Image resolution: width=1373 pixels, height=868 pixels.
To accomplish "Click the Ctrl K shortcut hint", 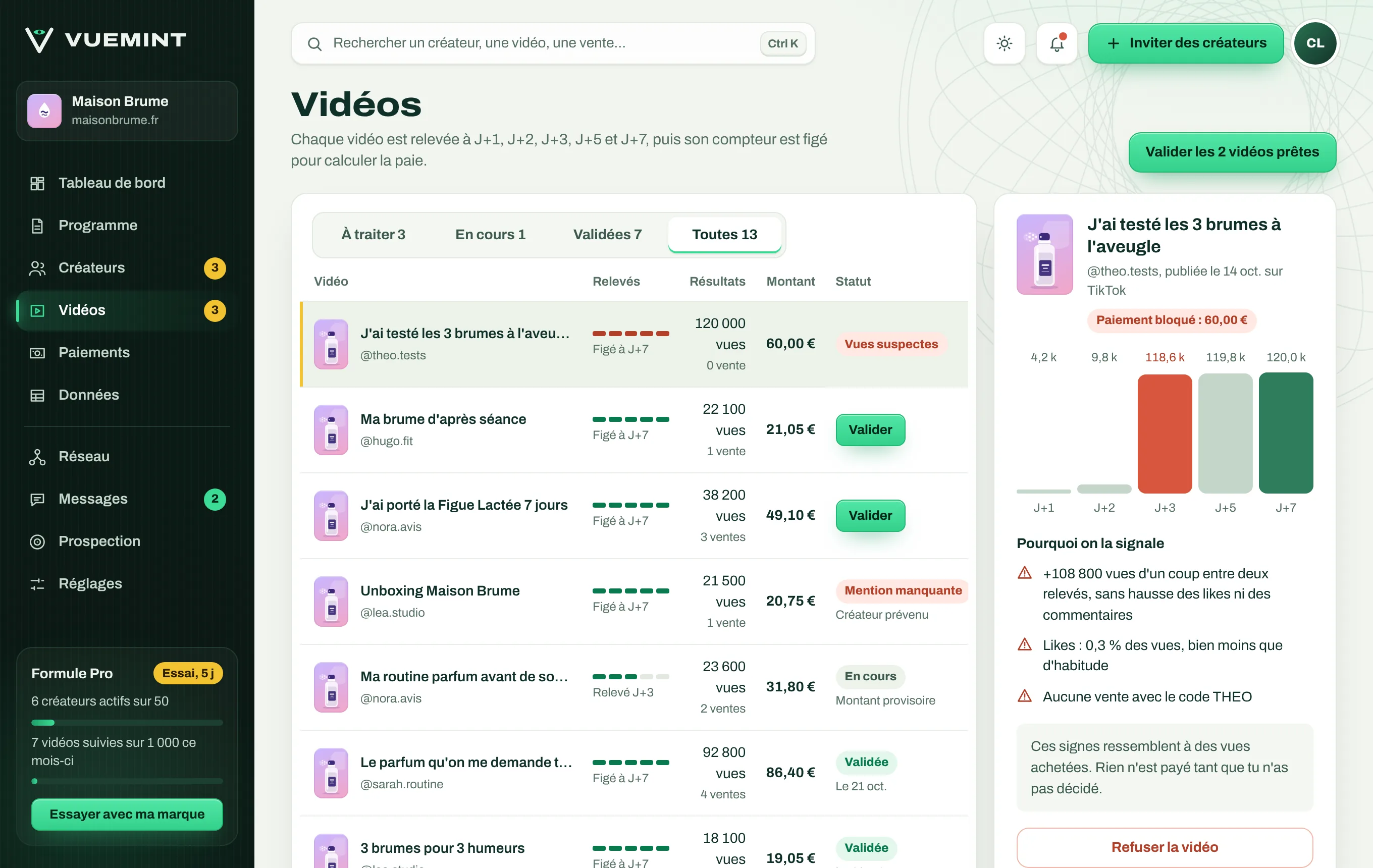I will coord(782,43).
